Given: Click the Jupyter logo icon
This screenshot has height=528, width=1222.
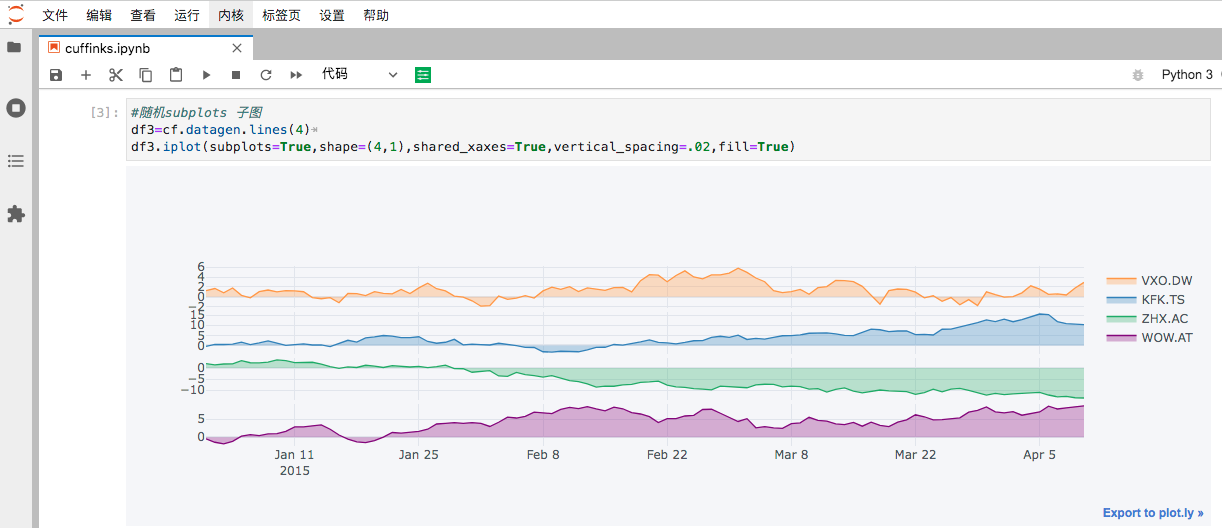Looking at the screenshot, I should (15, 14).
